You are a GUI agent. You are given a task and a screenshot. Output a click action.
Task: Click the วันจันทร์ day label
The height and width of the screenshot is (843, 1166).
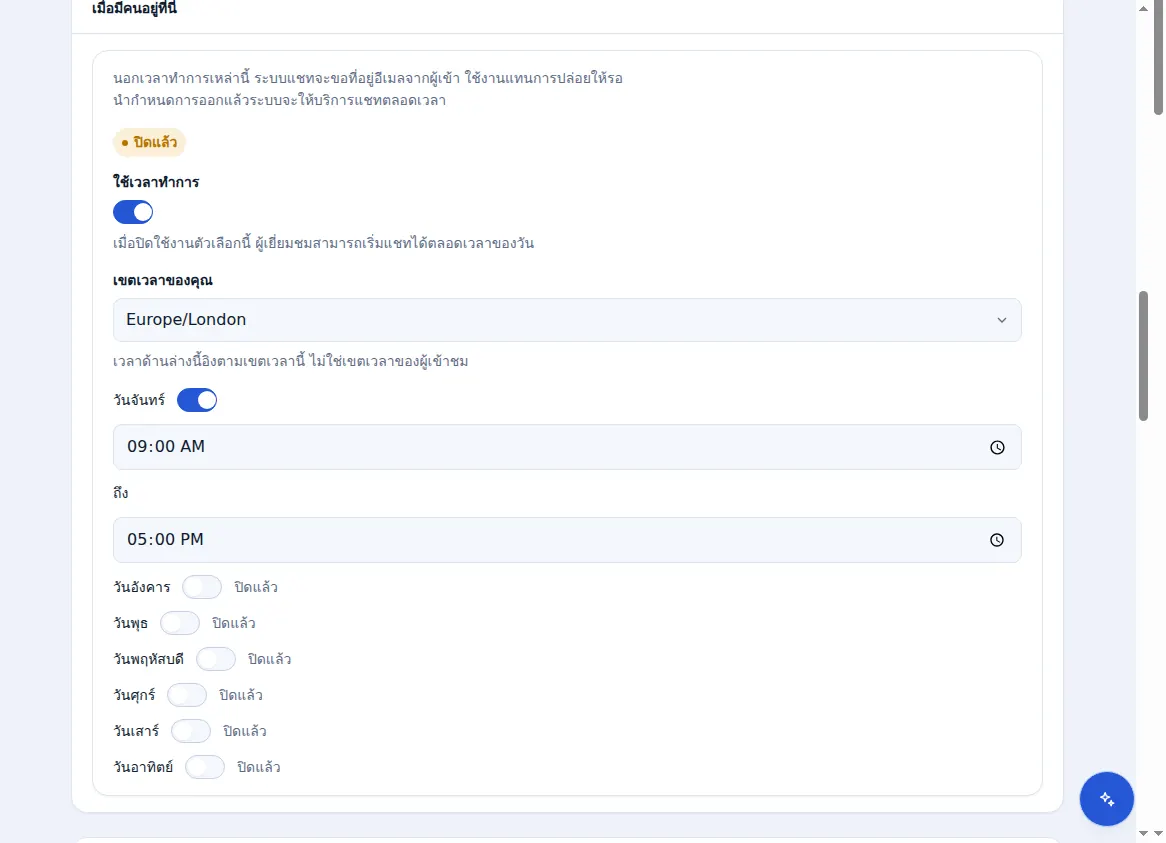pyautogui.click(x=139, y=400)
